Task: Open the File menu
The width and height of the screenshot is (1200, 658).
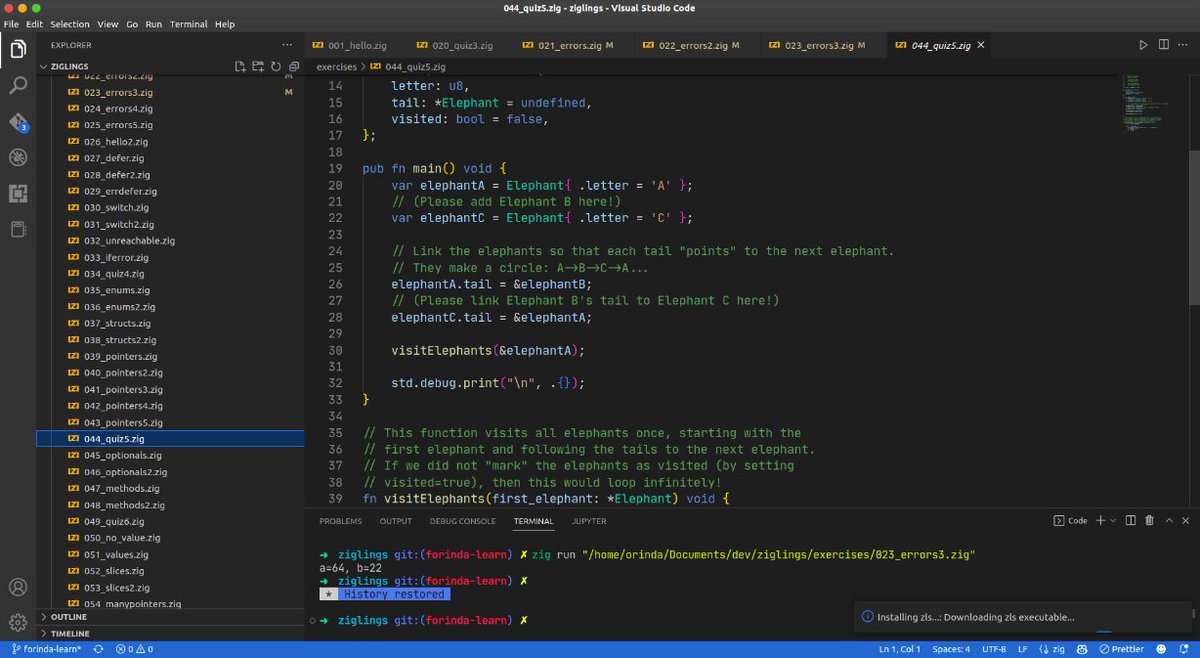Action: click(x=12, y=24)
